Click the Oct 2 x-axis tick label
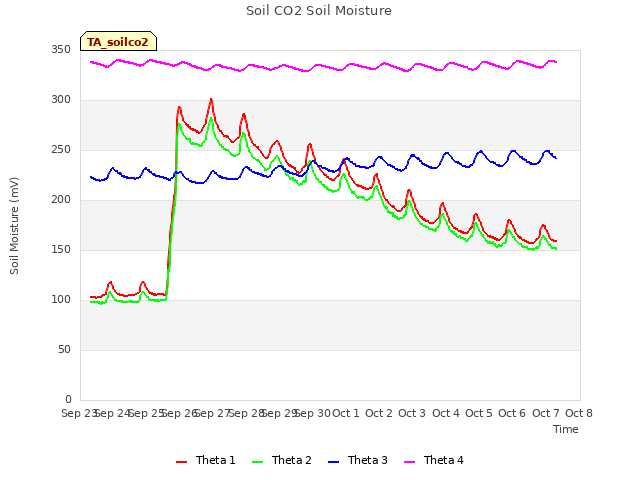The image size is (640, 480). 379,413
